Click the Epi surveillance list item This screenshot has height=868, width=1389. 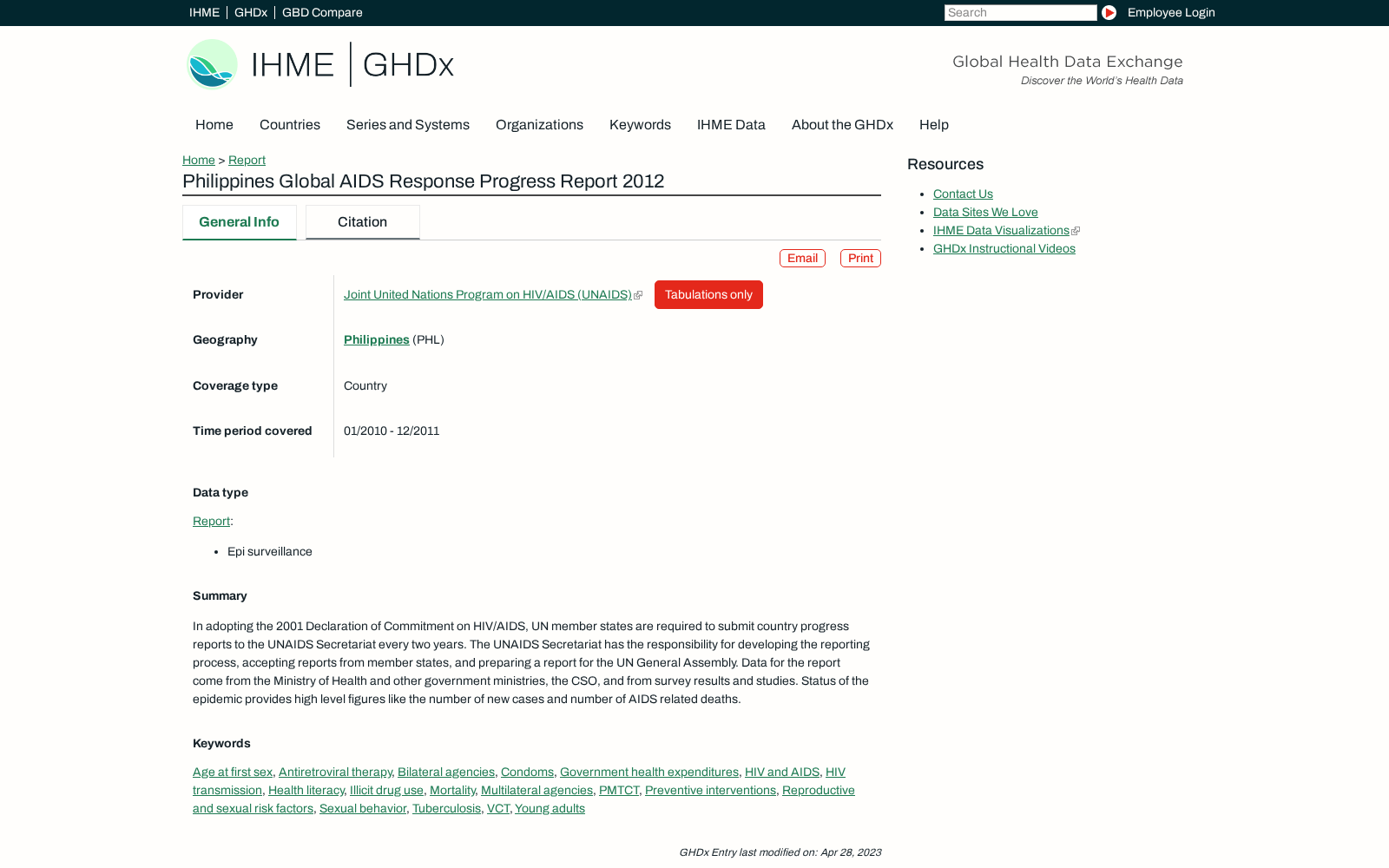coord(270,552)
